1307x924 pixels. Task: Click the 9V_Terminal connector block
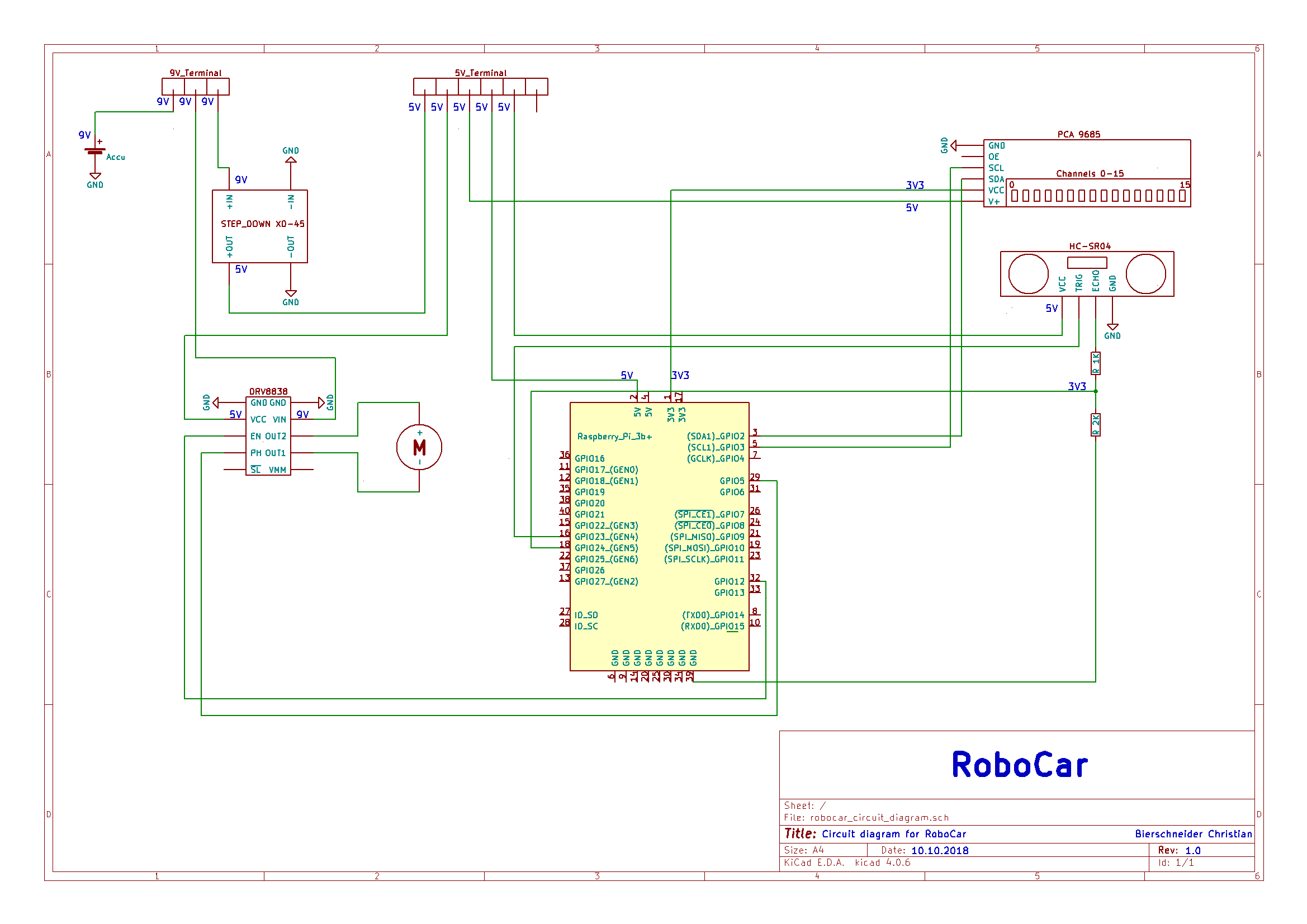(x=195, y=87)
